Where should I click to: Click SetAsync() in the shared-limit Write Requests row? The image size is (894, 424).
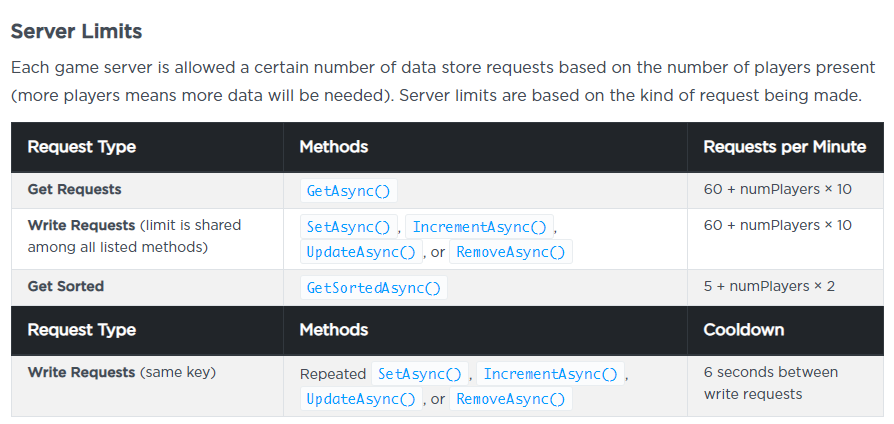coord(349,226)
